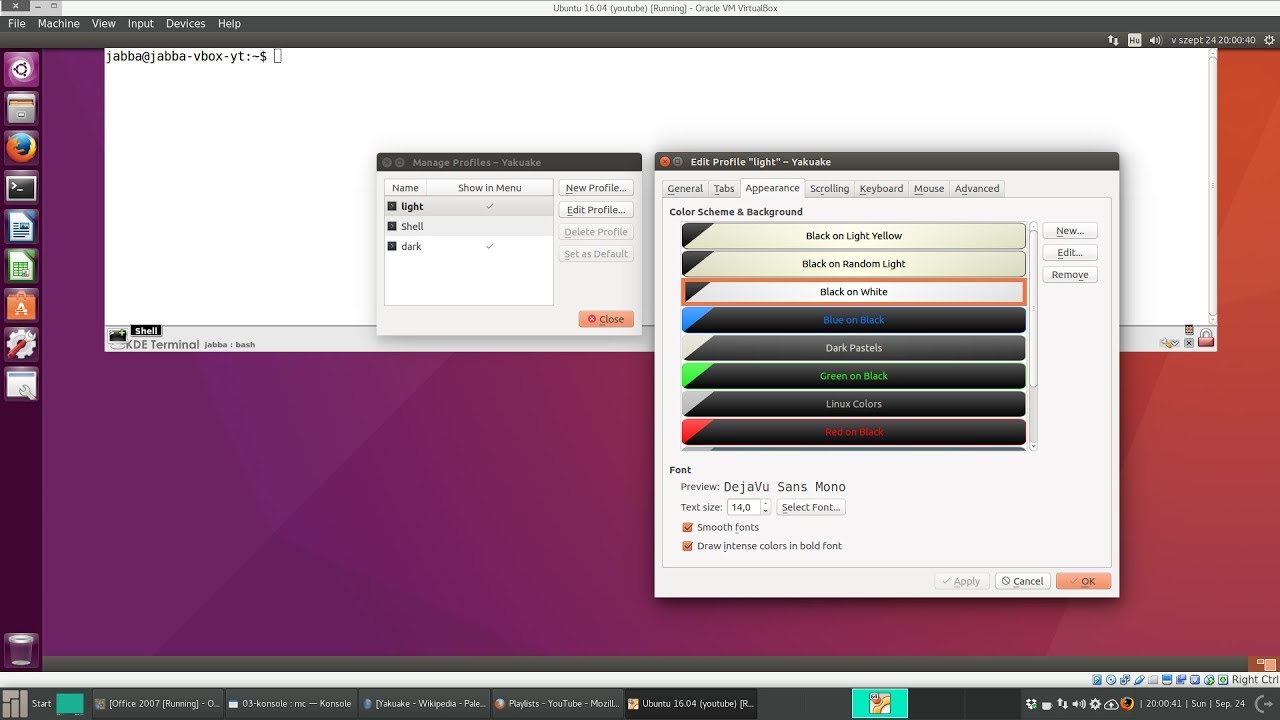Toggle Draw intense colors in bold font
The width and height of the screenshot is (1280, 720).
click(687, 546)
